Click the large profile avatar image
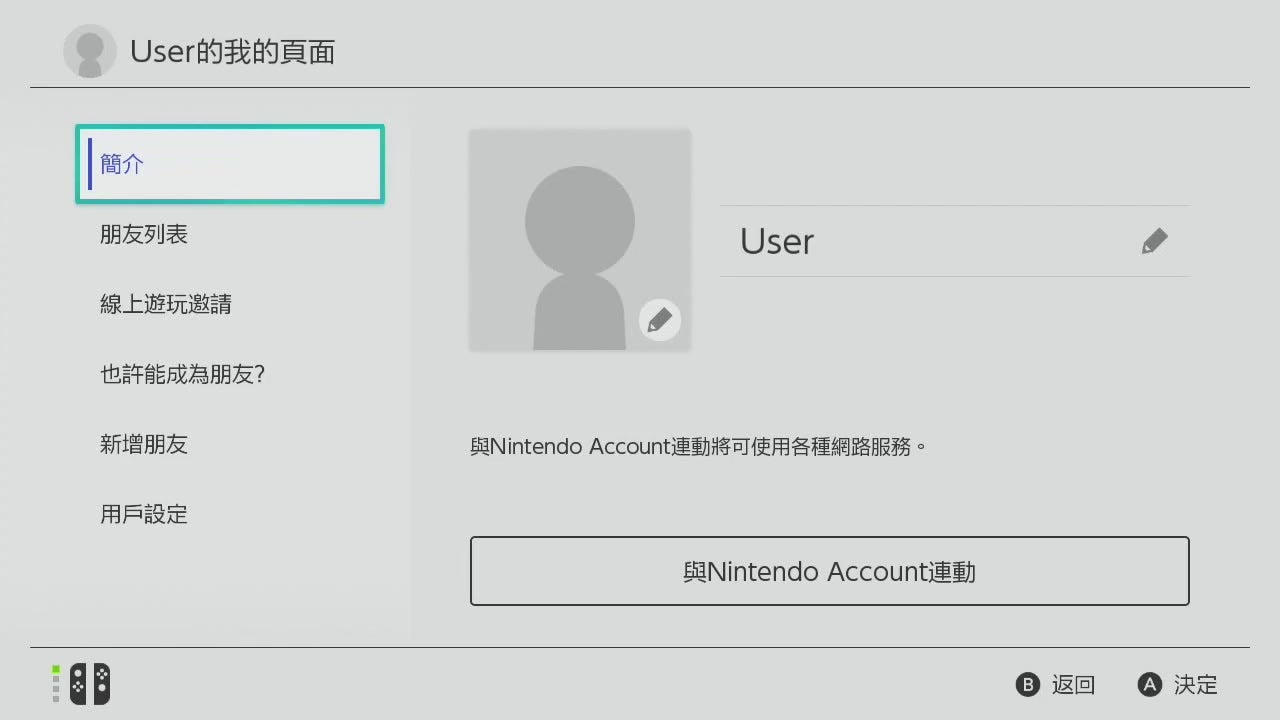Viewport: 1280px width, 720px height. pos(580,240)
